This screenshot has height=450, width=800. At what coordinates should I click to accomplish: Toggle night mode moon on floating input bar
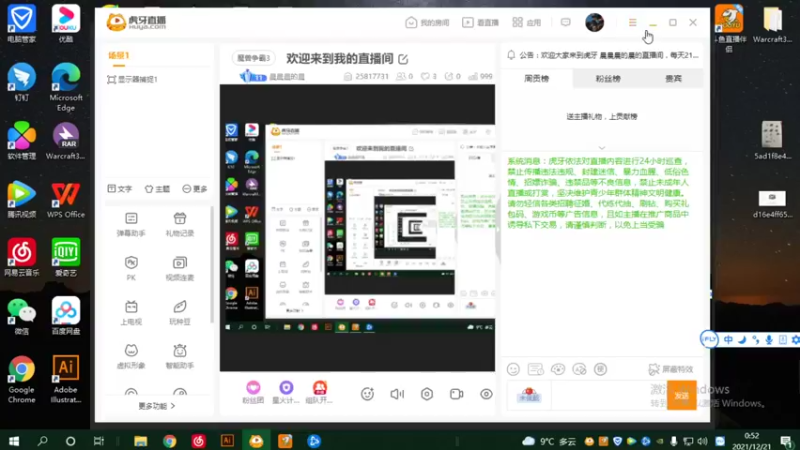(x=742, y=340)
